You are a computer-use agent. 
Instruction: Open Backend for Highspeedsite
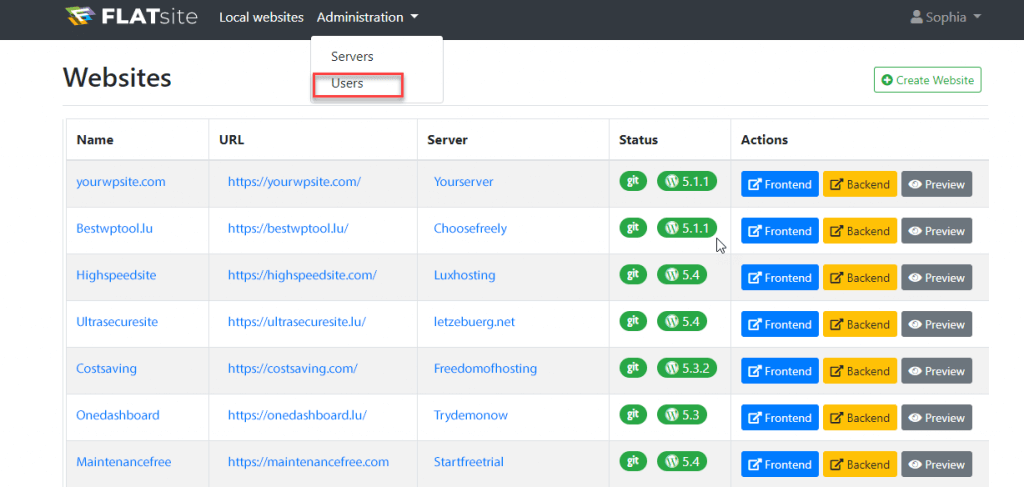(860, 277)
